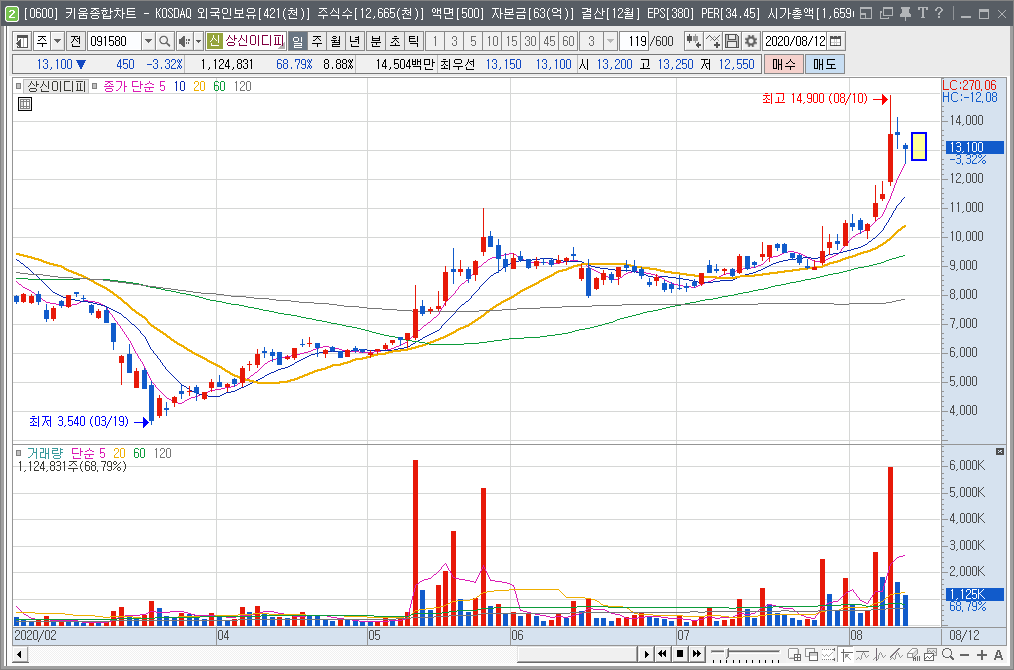
Task: Click the A text icon in bottom toolbar
Action: click(998, 654)
